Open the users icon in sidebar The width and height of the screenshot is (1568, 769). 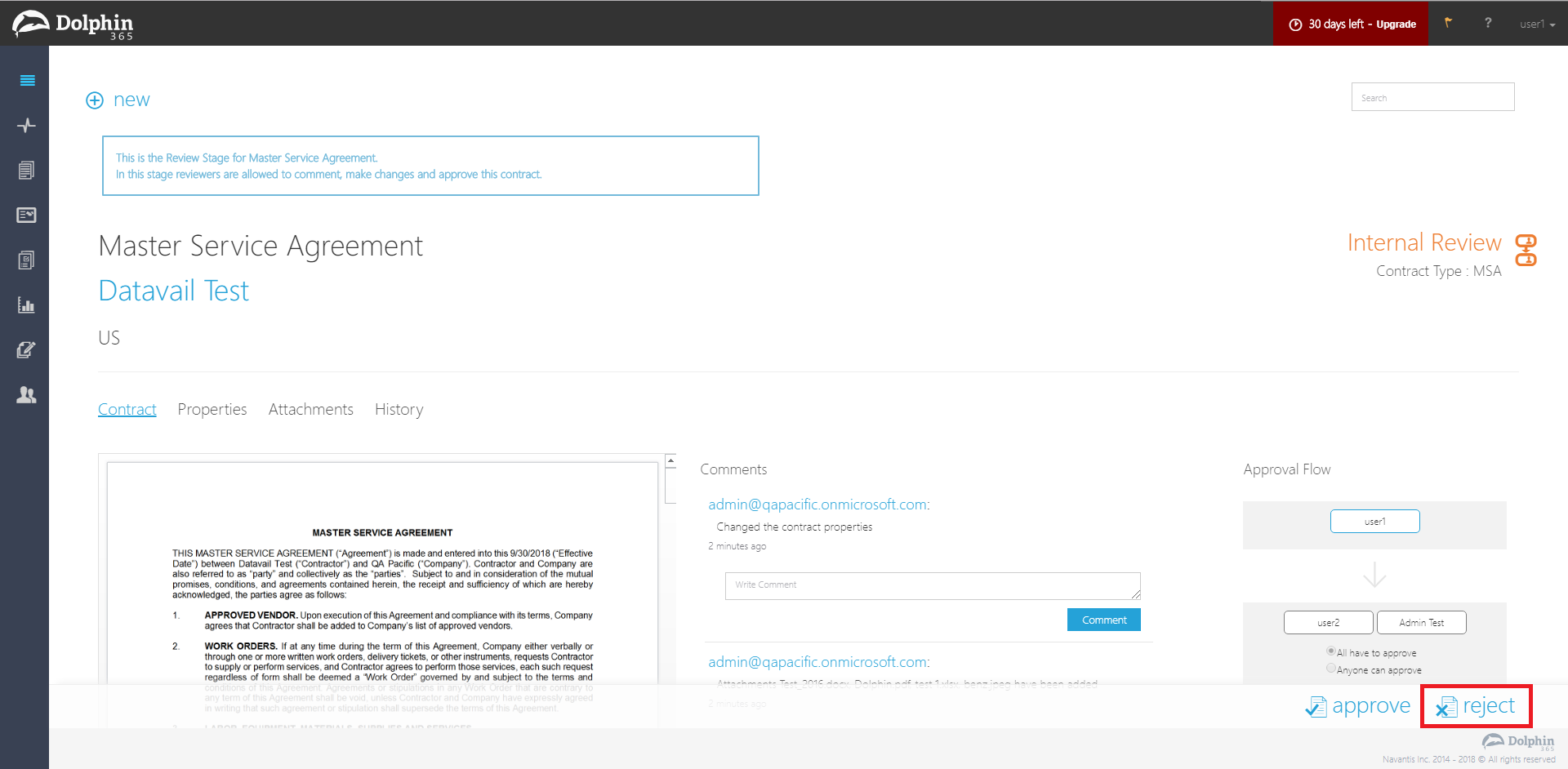click(x=27, y=395)
